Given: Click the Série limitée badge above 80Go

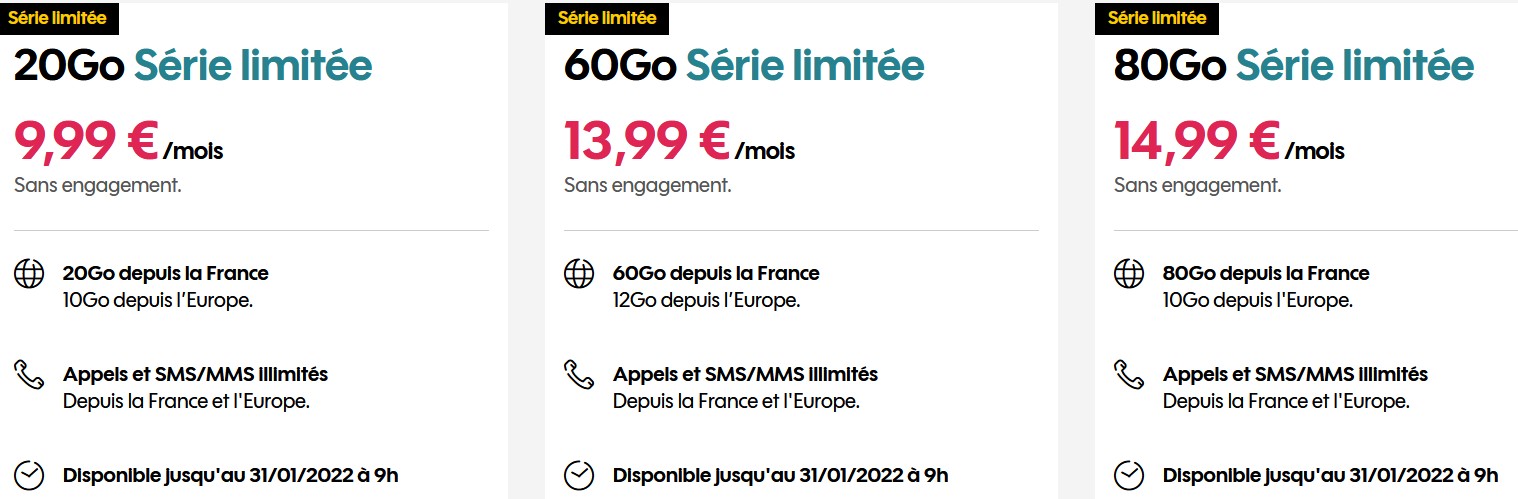Looking at the screenshot, I should 1157,18.
